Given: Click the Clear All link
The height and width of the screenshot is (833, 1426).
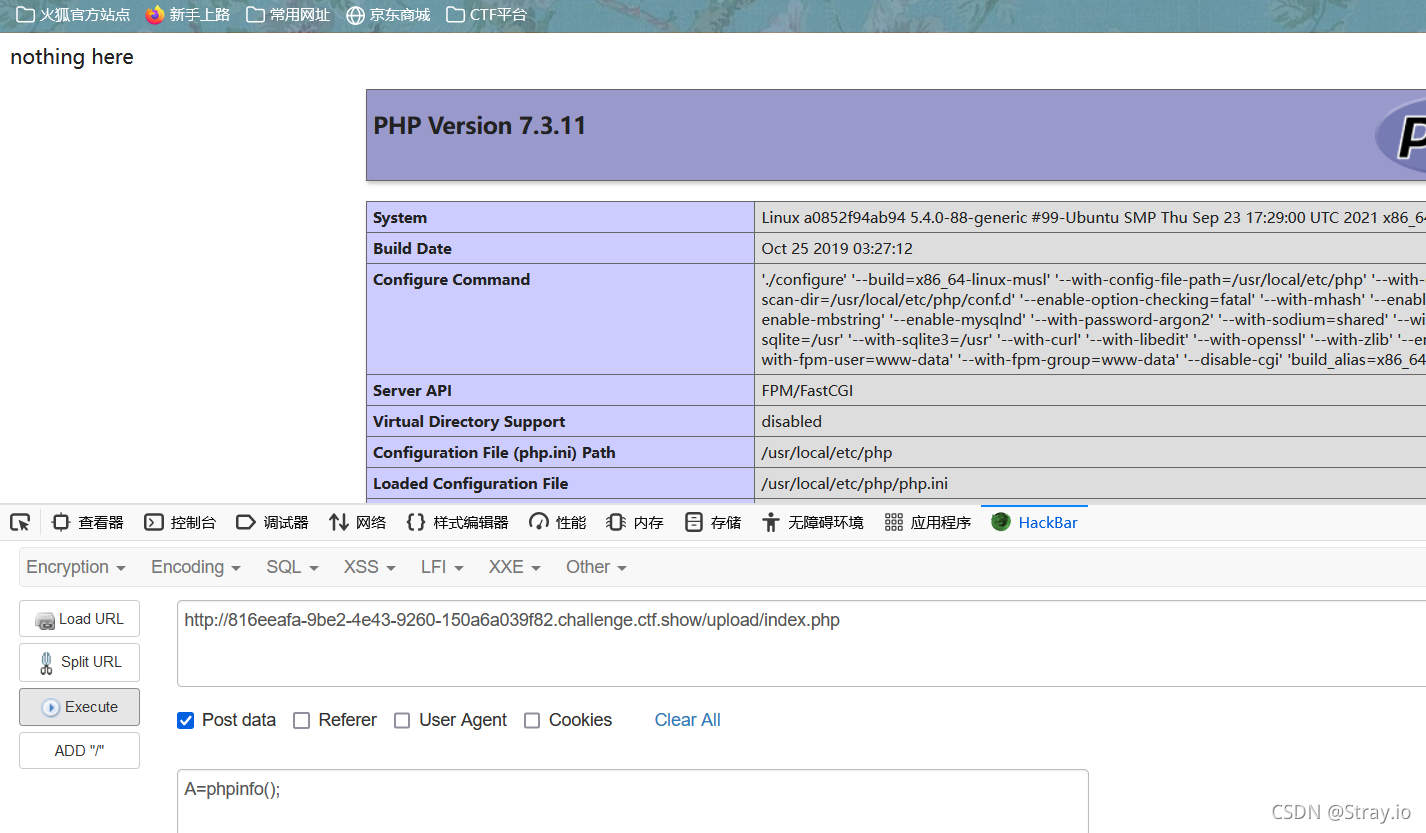Looking at the screenshot, I should pos(687,720).
